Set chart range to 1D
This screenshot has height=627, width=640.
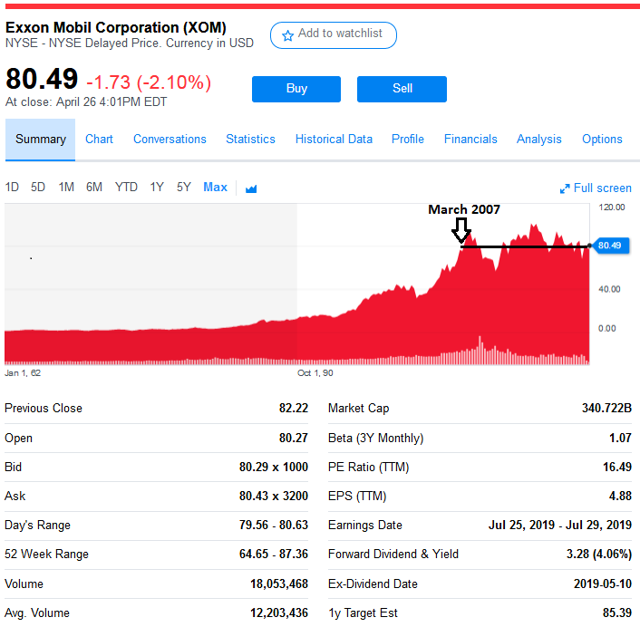pyautogui.click(x=12, y=187)
